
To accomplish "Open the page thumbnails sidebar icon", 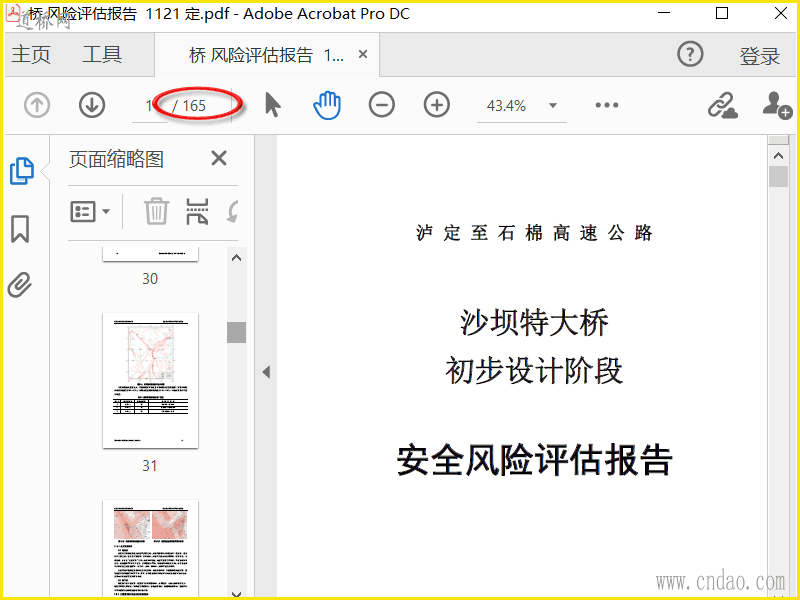I will [22, 170].
